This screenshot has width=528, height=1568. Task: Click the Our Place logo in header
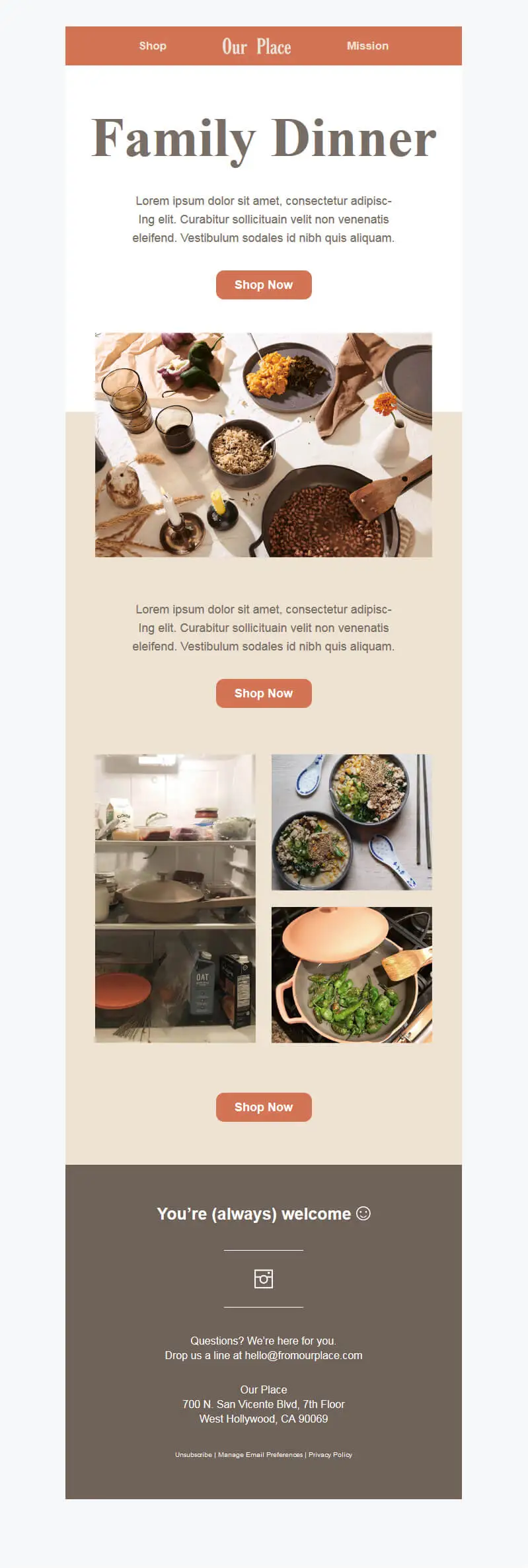click(256, 46)
